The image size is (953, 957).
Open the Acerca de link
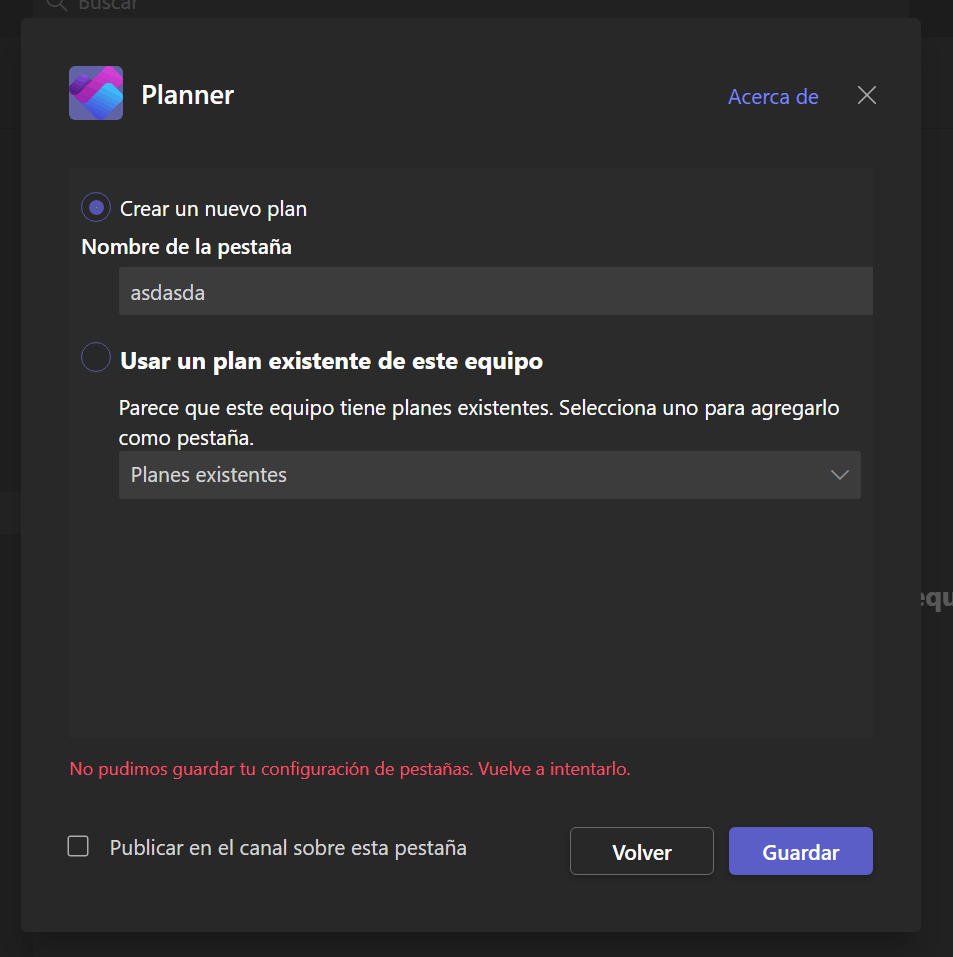773,96
